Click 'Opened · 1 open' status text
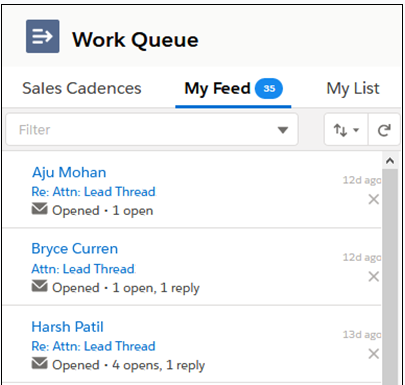Viewport: 405px width, 385px height. tap(103, 211)
